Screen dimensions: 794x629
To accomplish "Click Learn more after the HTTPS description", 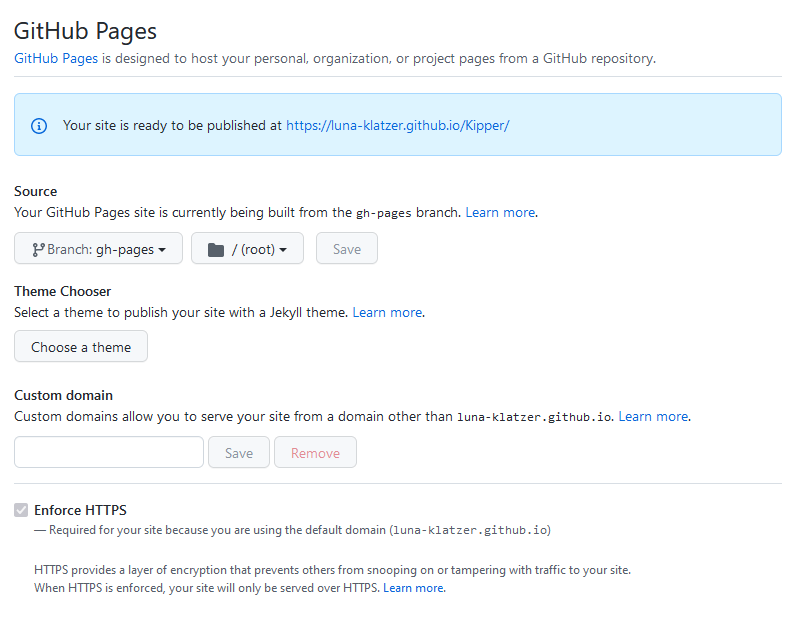I will (414, 588).
